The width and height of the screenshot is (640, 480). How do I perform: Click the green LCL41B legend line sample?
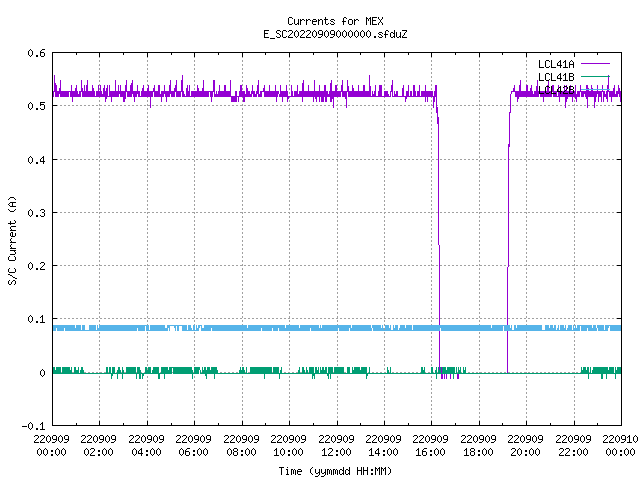[595, 77]
